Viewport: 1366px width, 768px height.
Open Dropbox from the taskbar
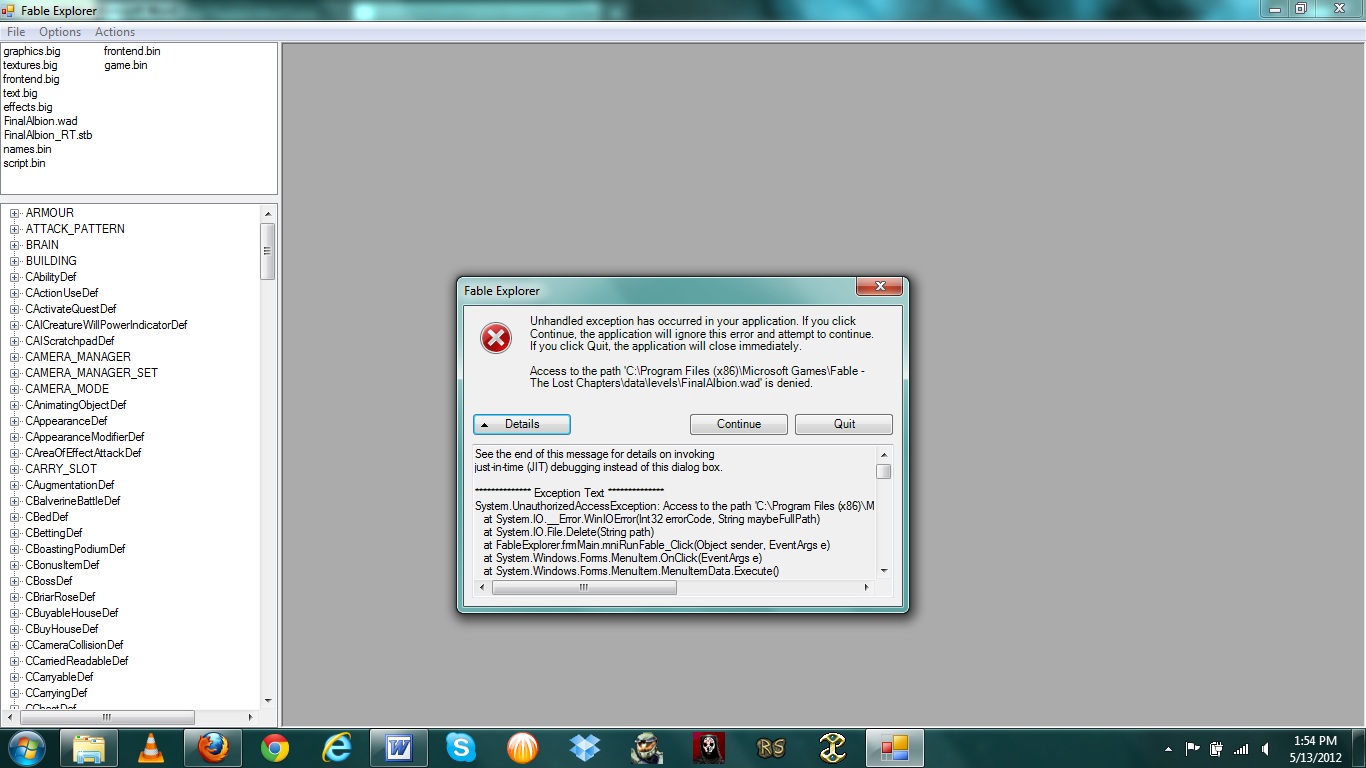coord(585,748)
